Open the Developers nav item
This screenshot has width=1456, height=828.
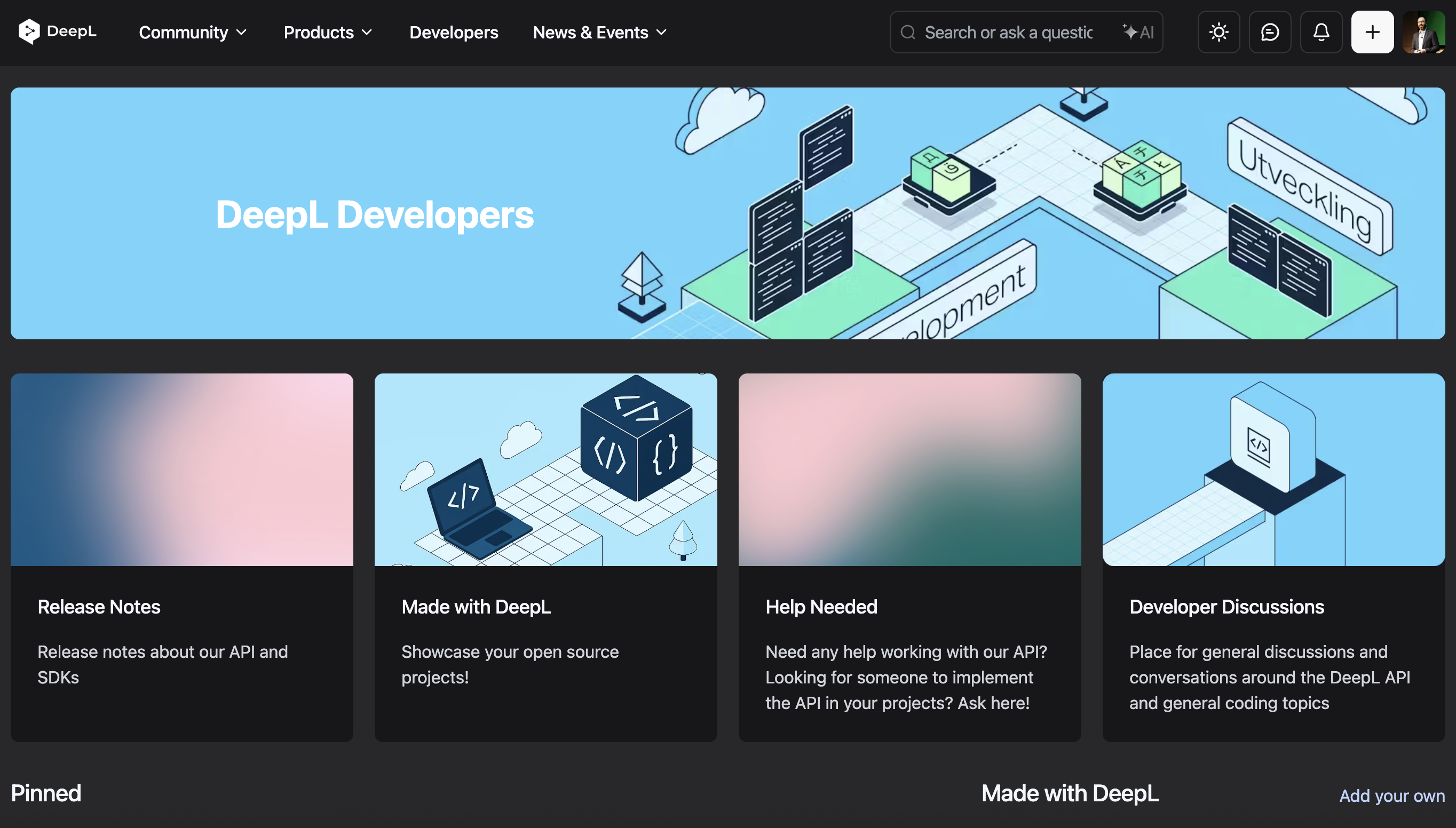(x=453, y=33)
